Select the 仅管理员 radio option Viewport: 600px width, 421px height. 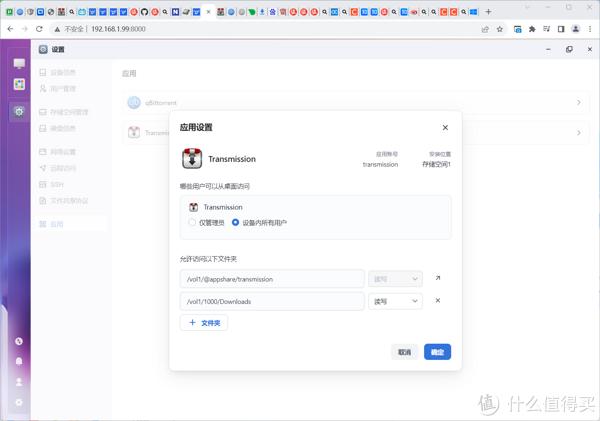[x=192, y=222]
